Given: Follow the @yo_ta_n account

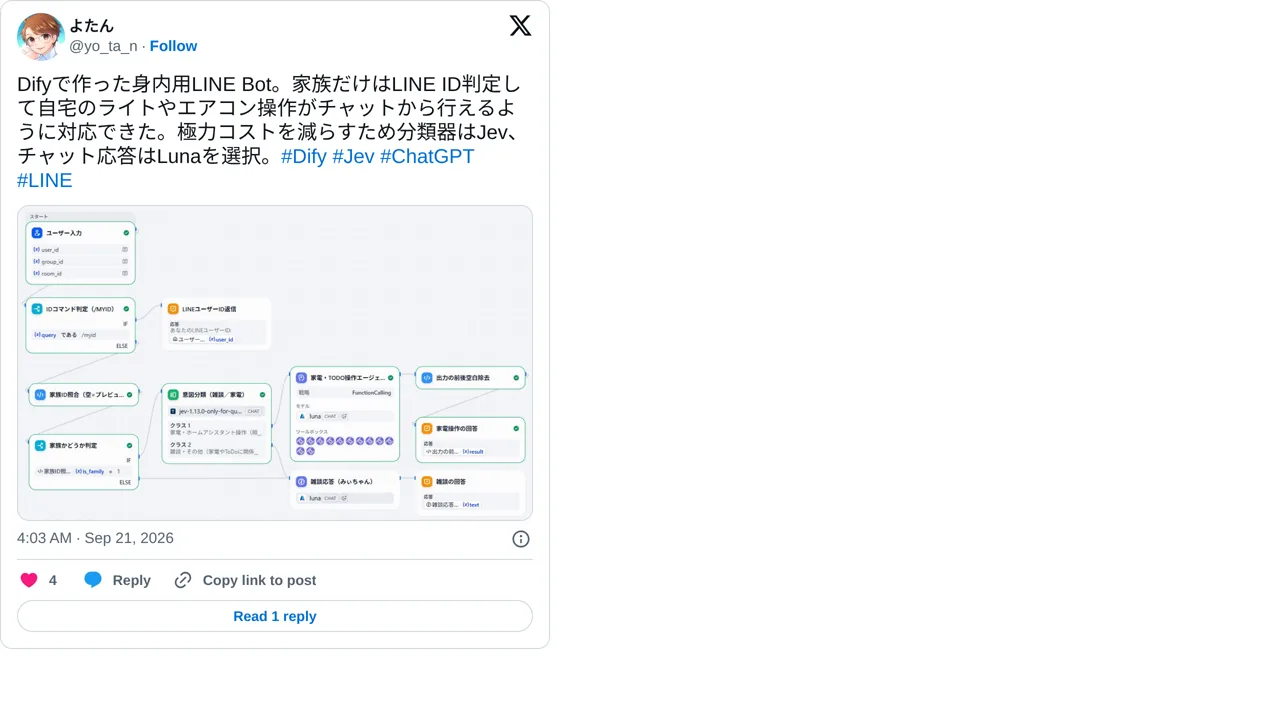Looking at the screenshot, I should (173, 46).
